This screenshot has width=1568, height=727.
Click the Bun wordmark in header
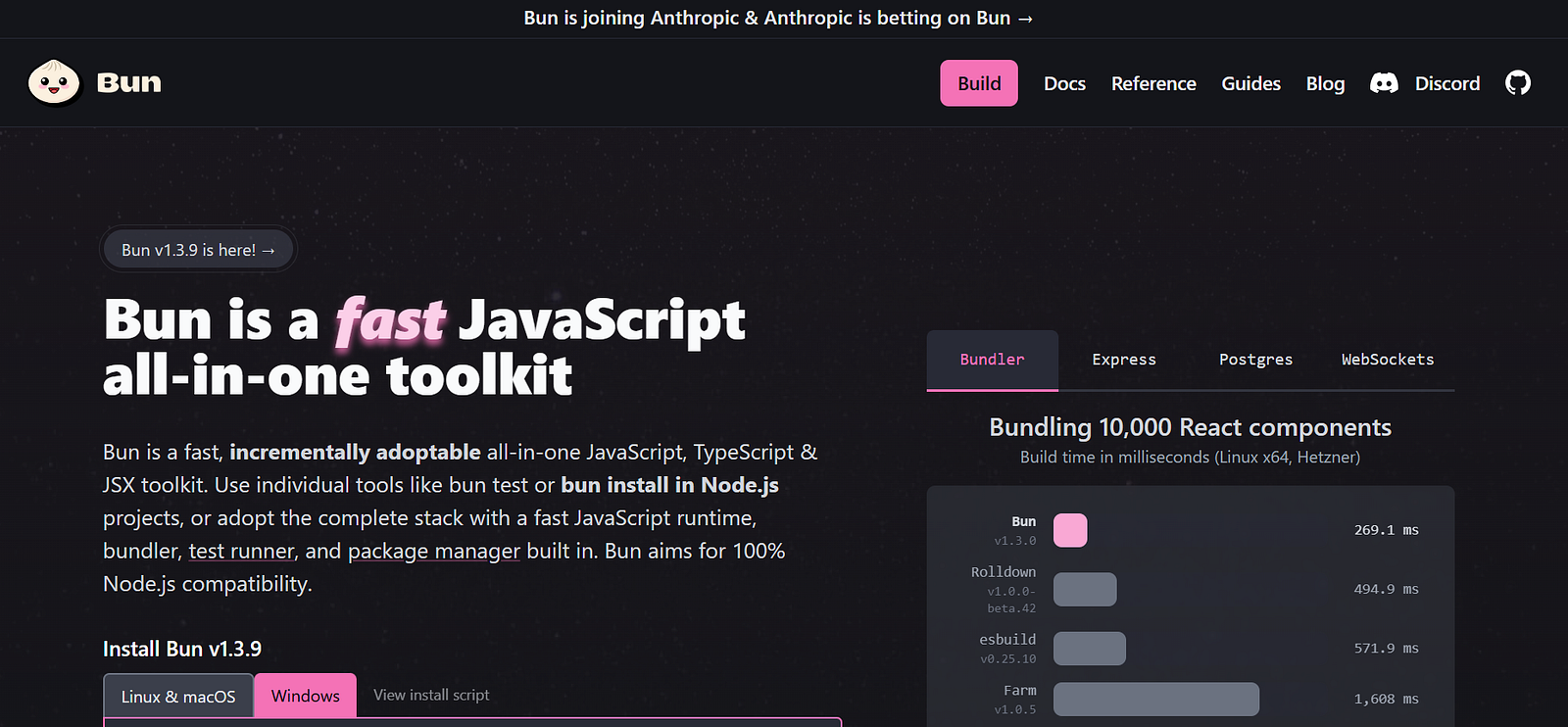[129, 82]
